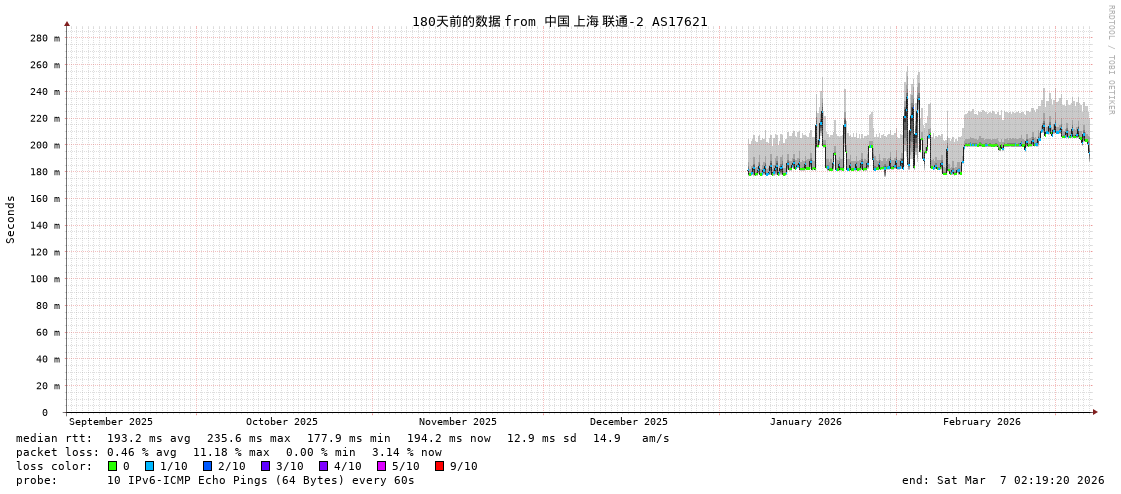
Task: Click the February 2026 x-axis label
Action: click(981, 422)
